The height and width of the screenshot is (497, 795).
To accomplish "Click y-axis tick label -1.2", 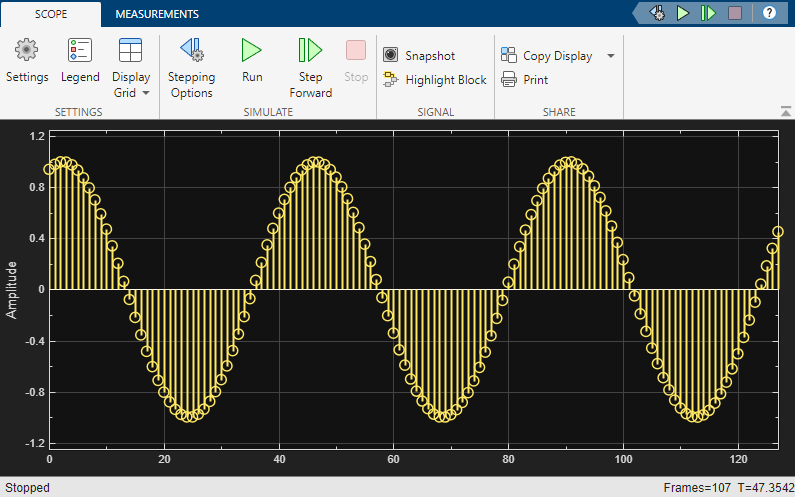I will coord(33,444).
